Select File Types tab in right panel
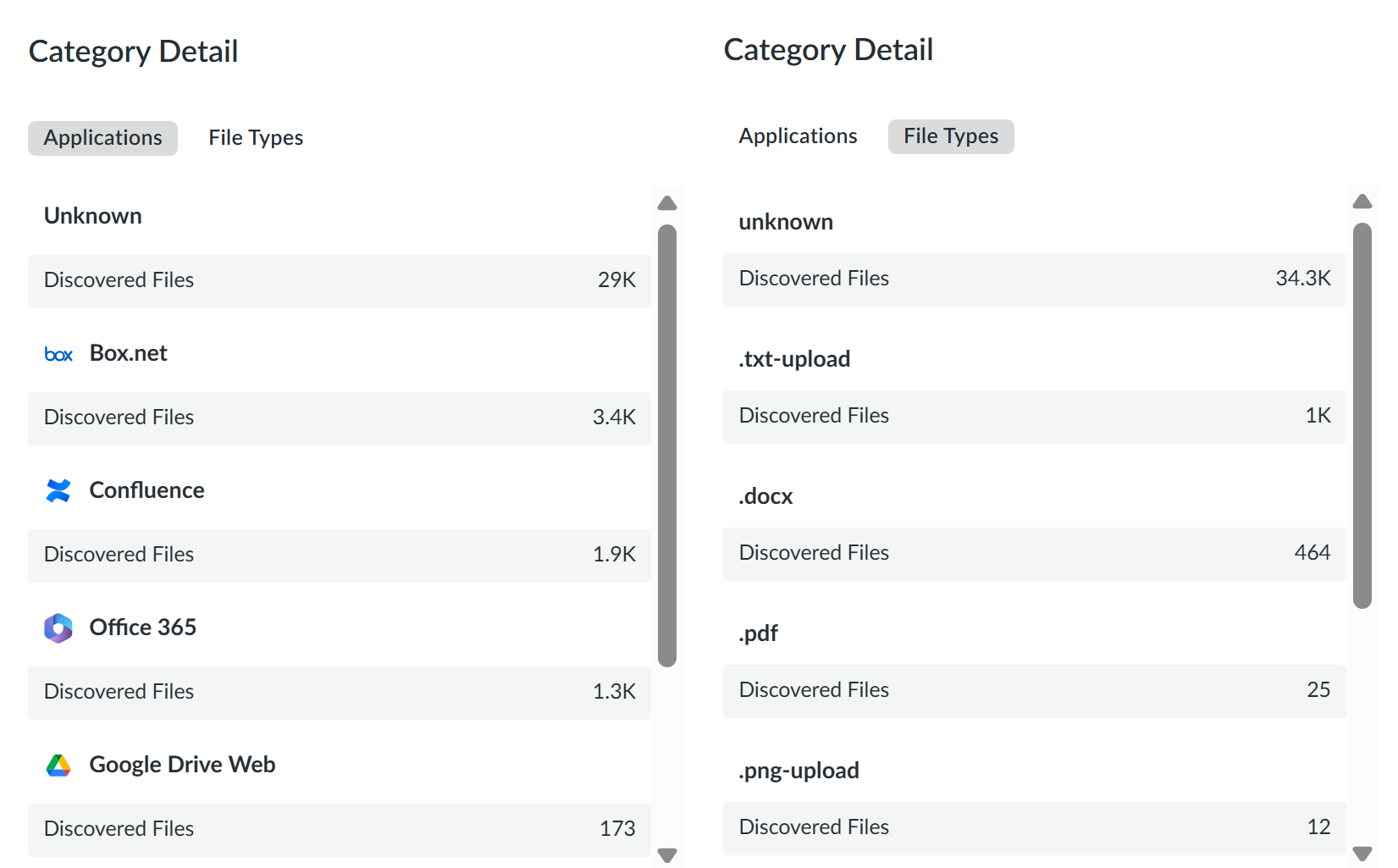The height and width of the screenshot is (868, 1398). tap(950, 136)
